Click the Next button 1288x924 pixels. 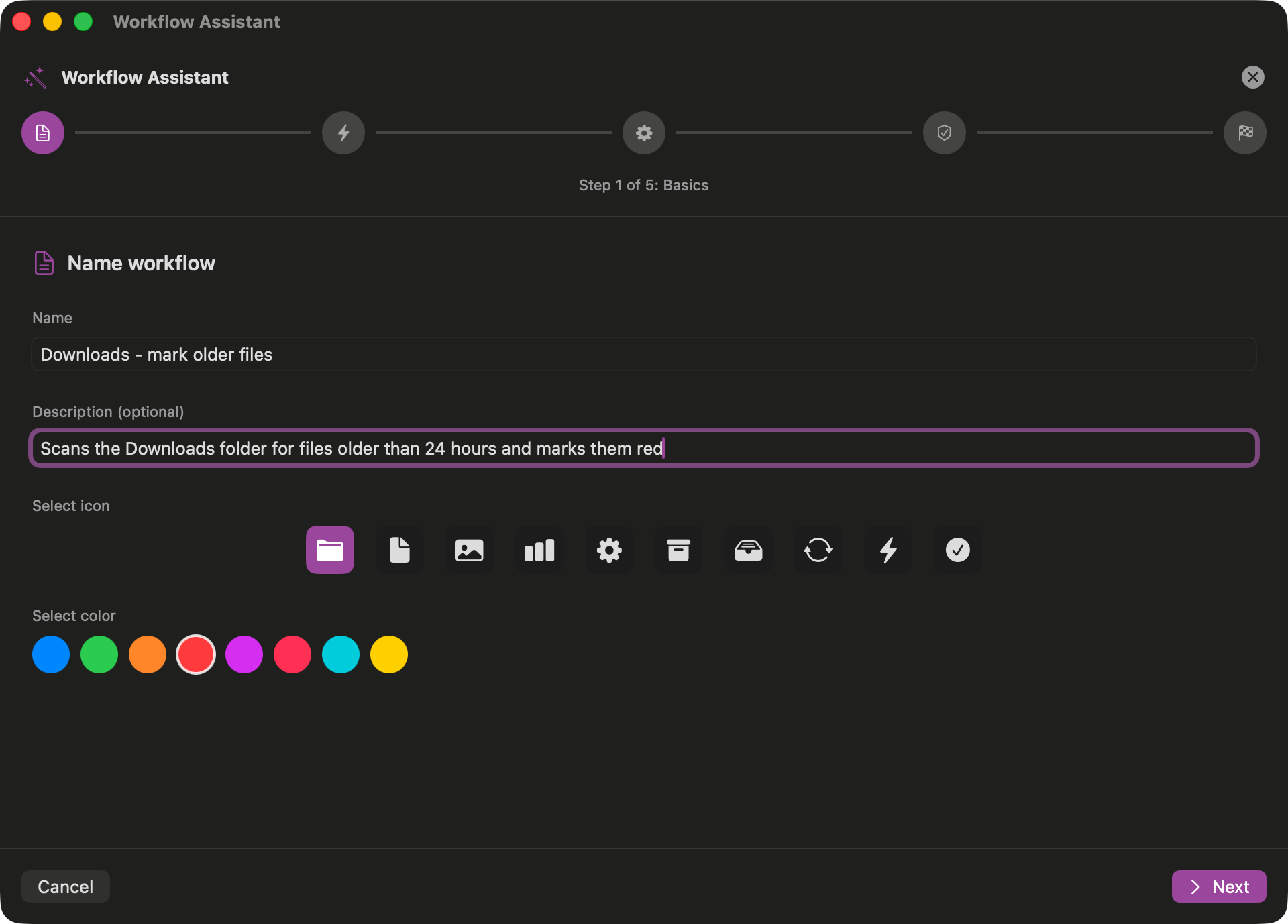[1219, 886]
